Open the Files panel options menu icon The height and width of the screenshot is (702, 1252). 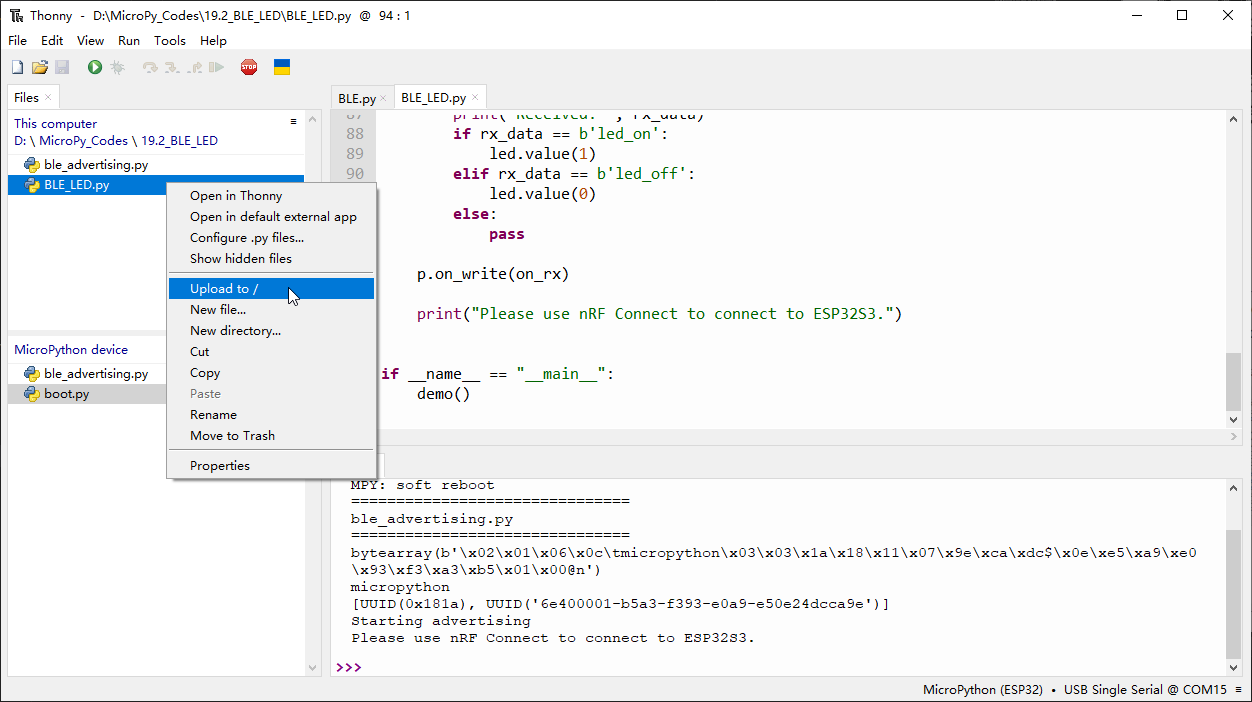[294, 122]
